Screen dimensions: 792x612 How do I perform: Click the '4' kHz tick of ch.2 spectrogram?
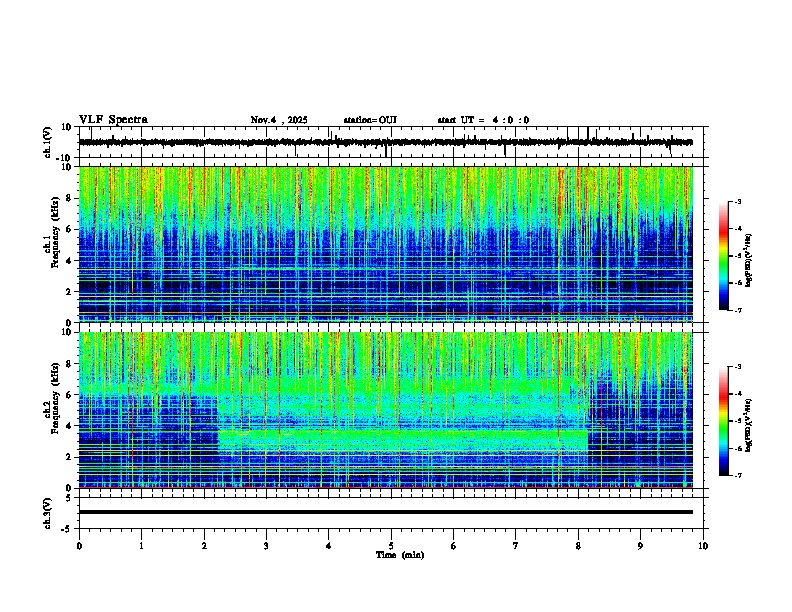[x=69, y=426]
